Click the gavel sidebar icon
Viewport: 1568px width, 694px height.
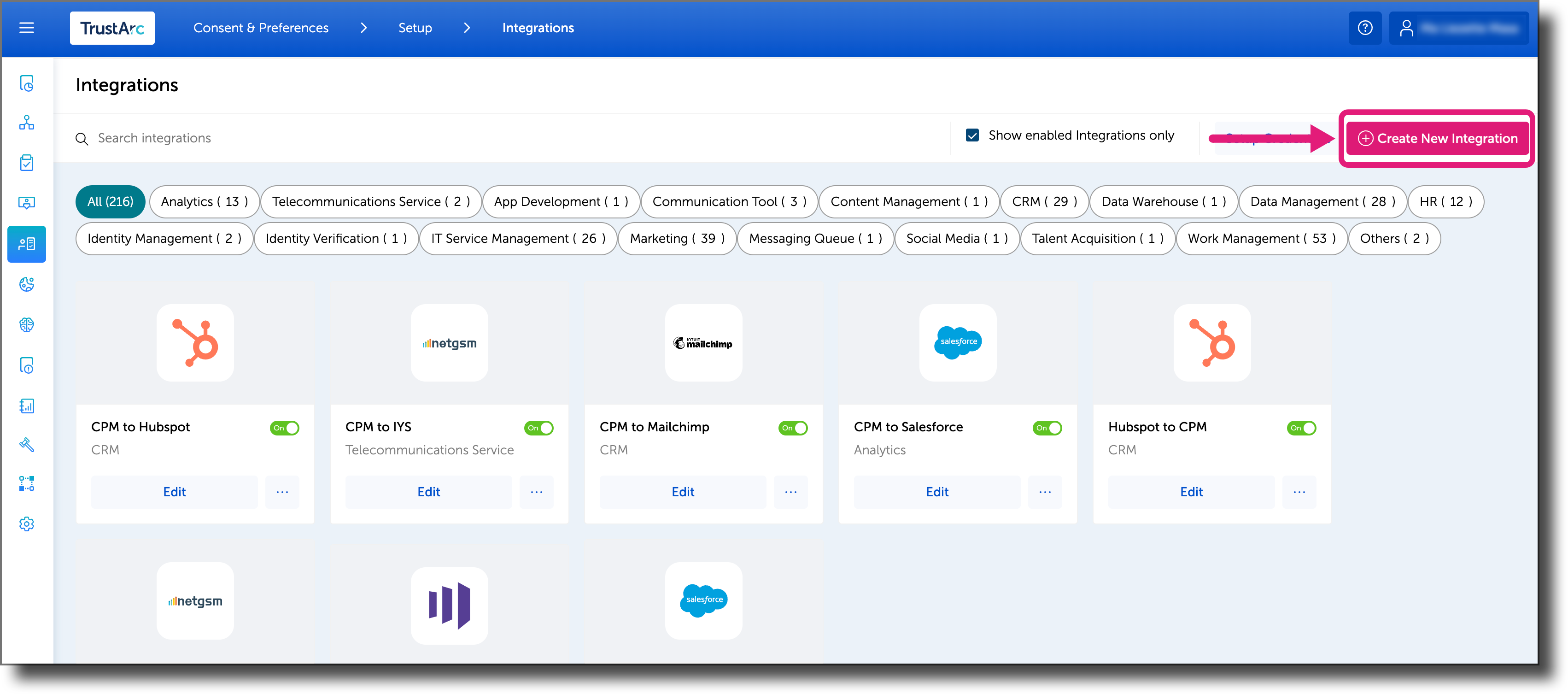27,445
